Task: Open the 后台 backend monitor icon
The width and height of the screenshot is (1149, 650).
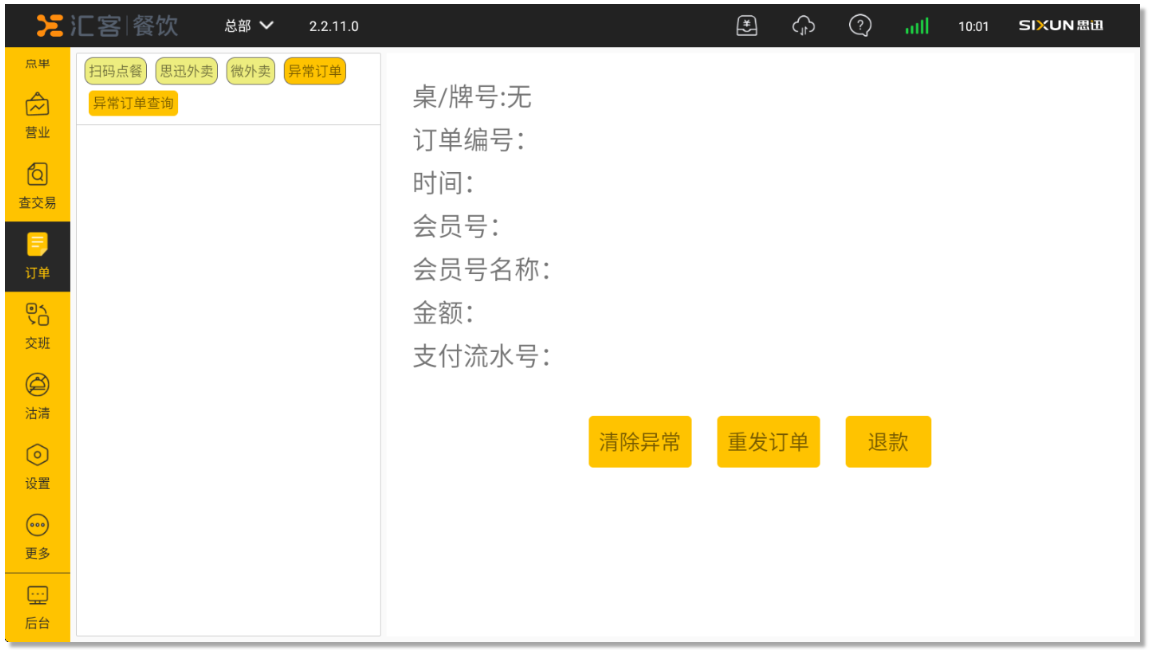Action: pyautogui.click(x=37, y=596)
